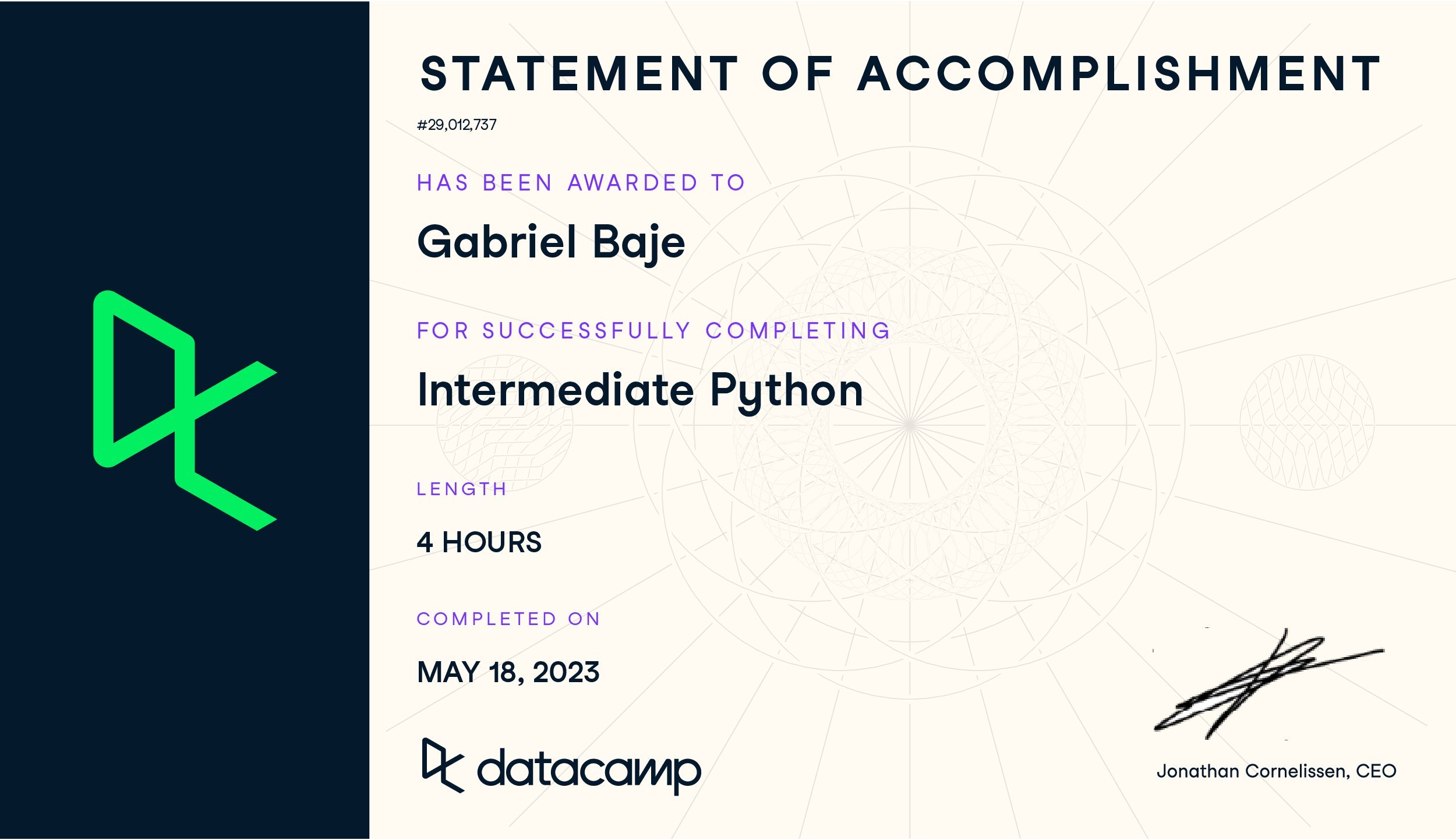Click the CEO handwritten signature
Viewport: 1456px width, 840px height.
tap(1268, 684)
